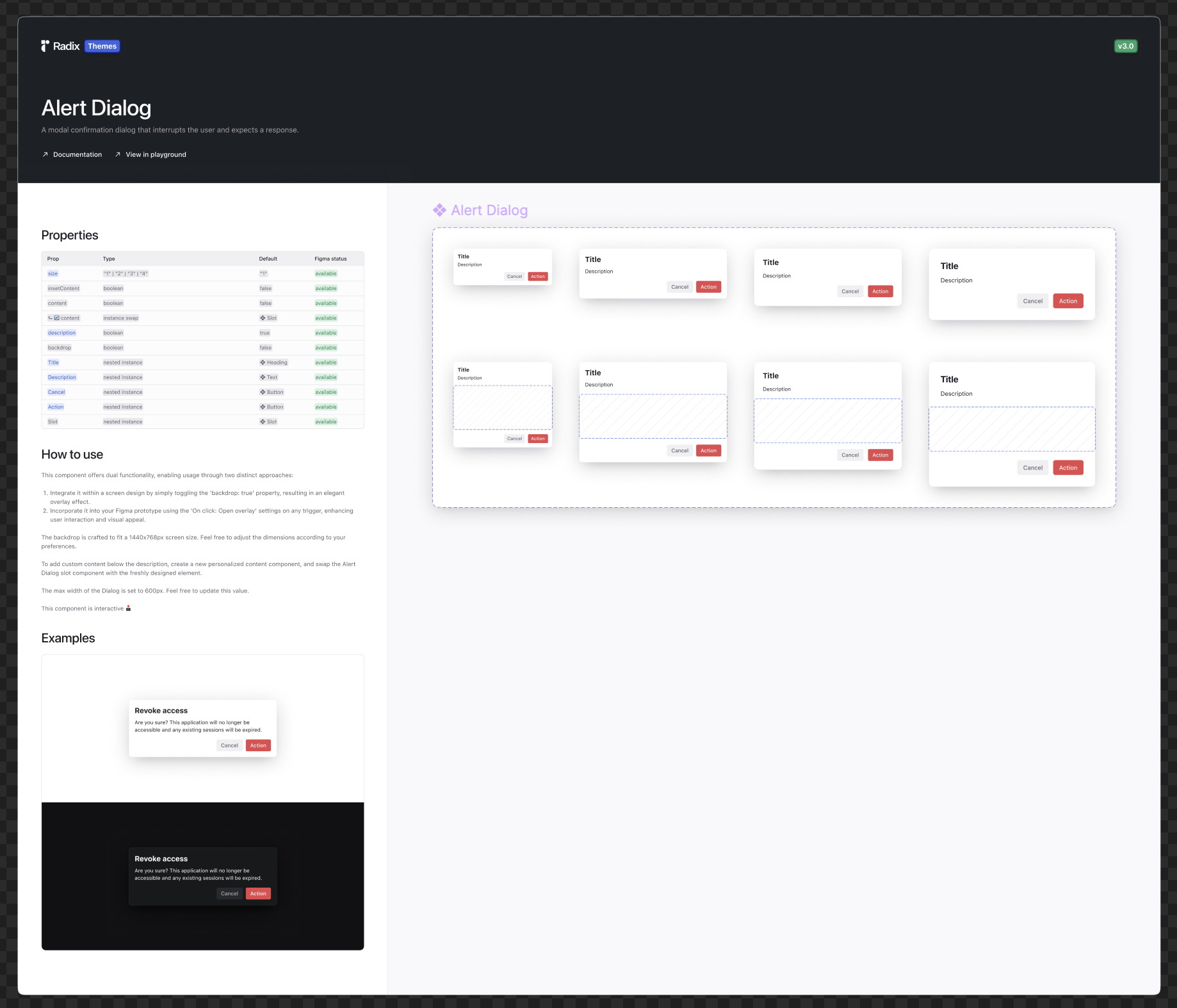Viewport: 1177px width, 1008px height.
Task: Click the Radix logo icon in the header
Action: [x=45, y=46]
